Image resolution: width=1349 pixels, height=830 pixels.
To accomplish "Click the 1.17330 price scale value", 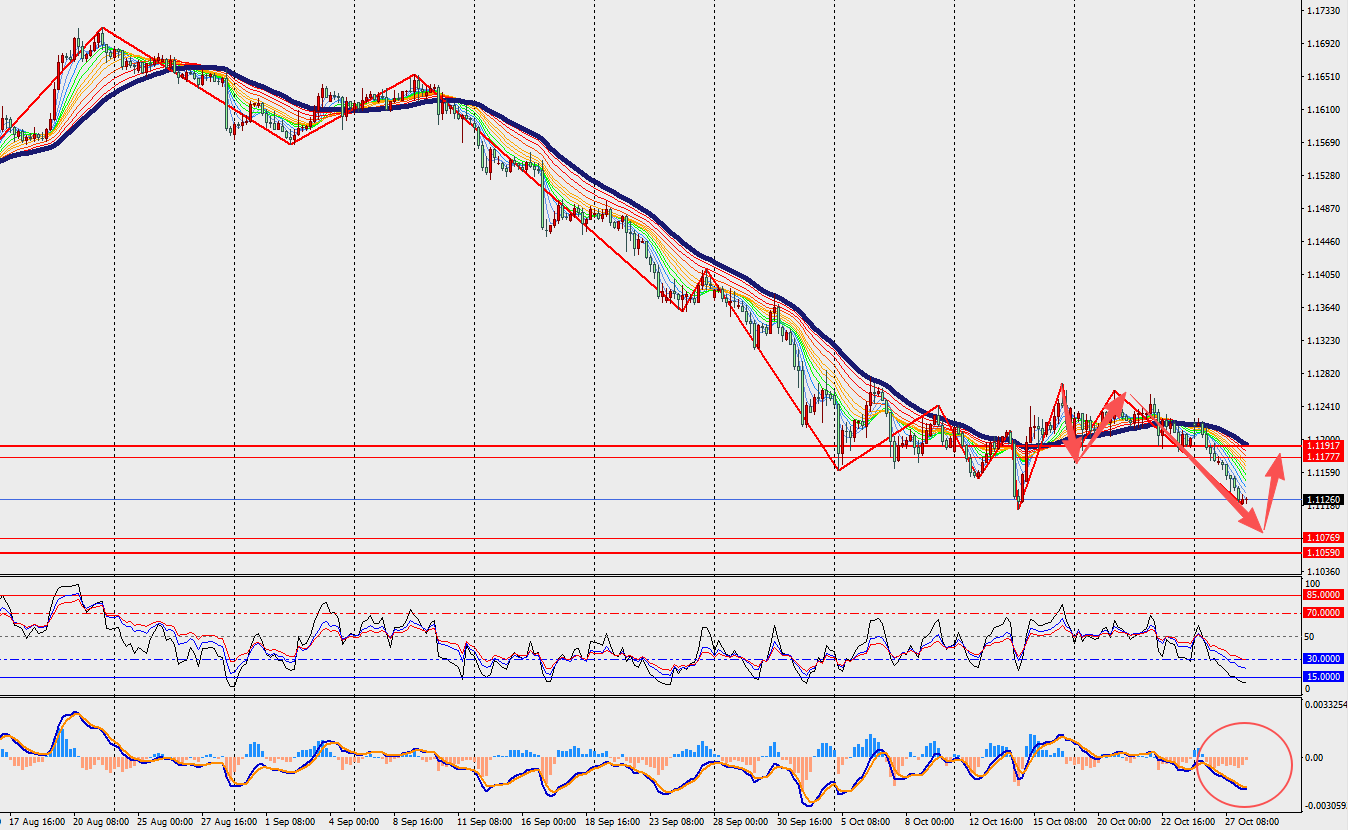I will 1324,11.
